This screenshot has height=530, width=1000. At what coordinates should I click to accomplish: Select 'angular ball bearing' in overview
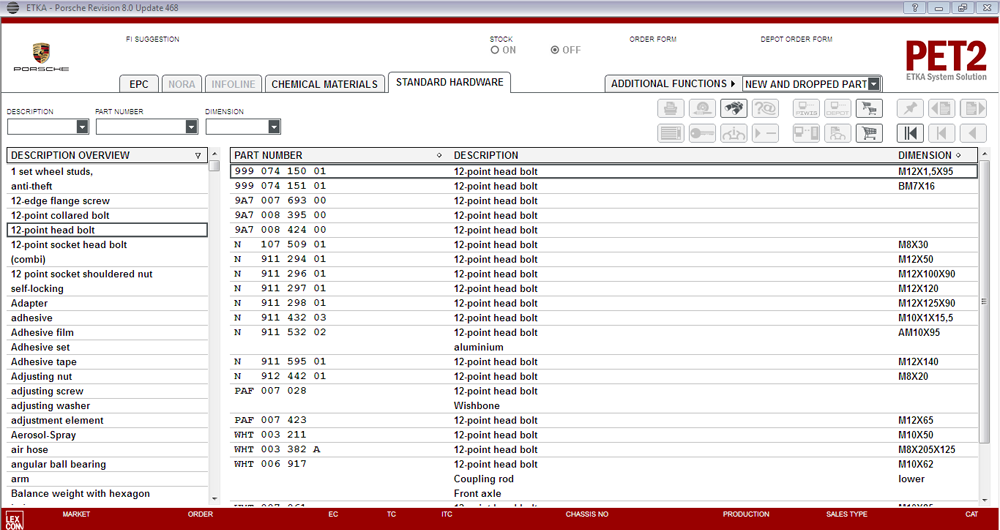pyautogui.click(x=107, y=464)
